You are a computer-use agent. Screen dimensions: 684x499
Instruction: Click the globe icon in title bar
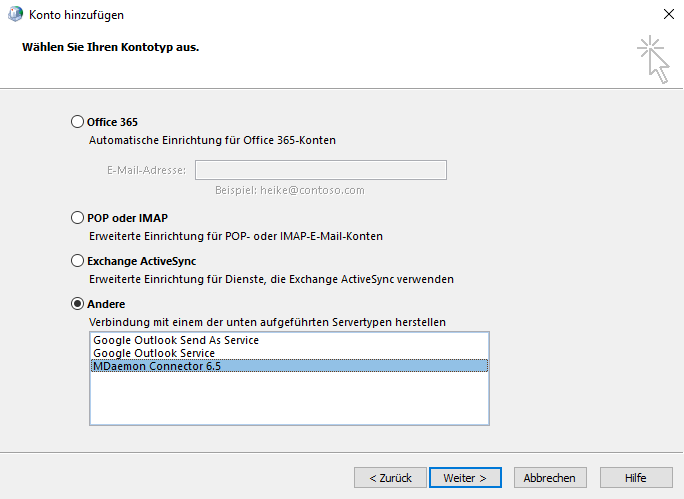click(x=13, y=15)
